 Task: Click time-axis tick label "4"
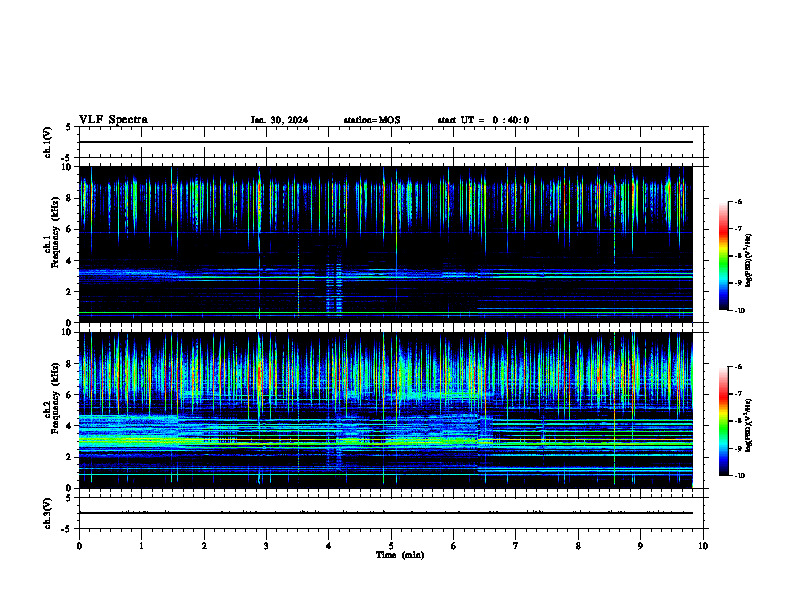point(329,546)
